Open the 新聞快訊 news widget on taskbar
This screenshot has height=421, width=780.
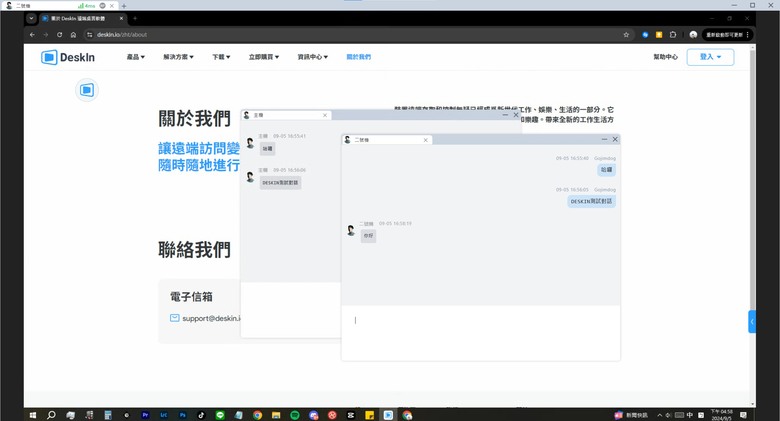tap(631, 415)
